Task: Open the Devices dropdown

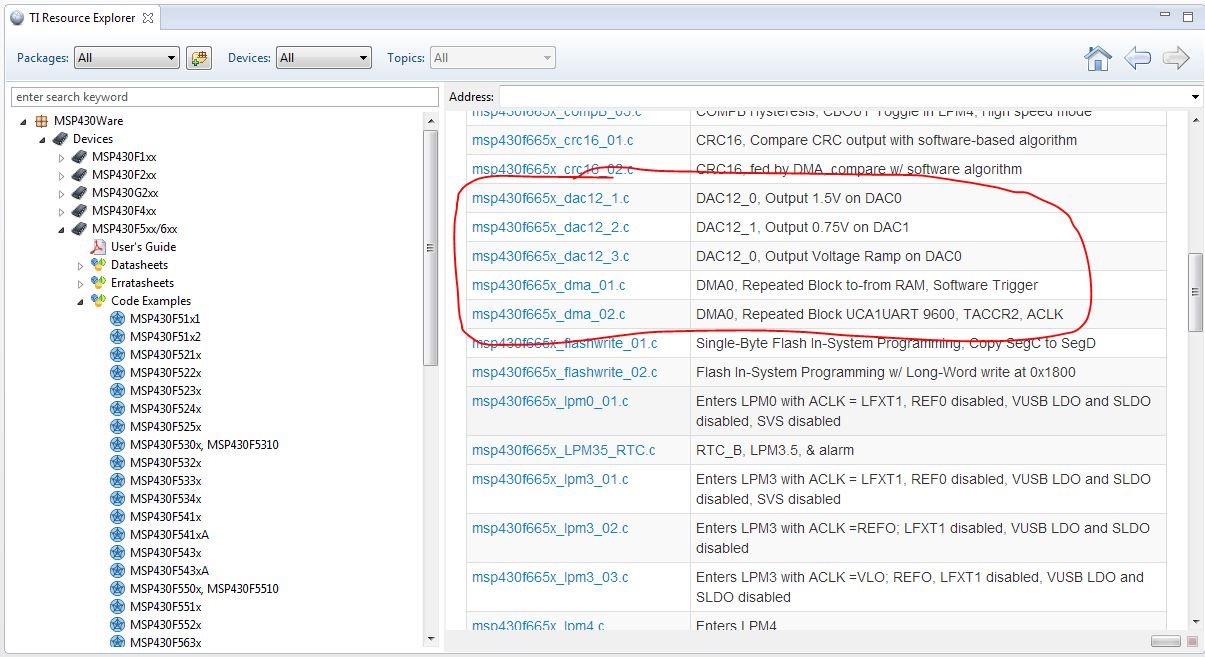Action: tap(323, 58)
